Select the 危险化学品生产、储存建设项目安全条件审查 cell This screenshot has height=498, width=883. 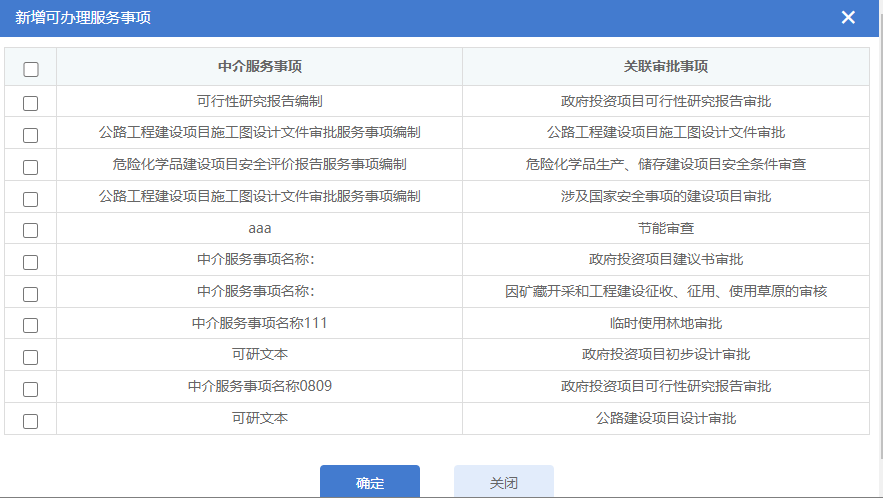(x=666, y=164)
